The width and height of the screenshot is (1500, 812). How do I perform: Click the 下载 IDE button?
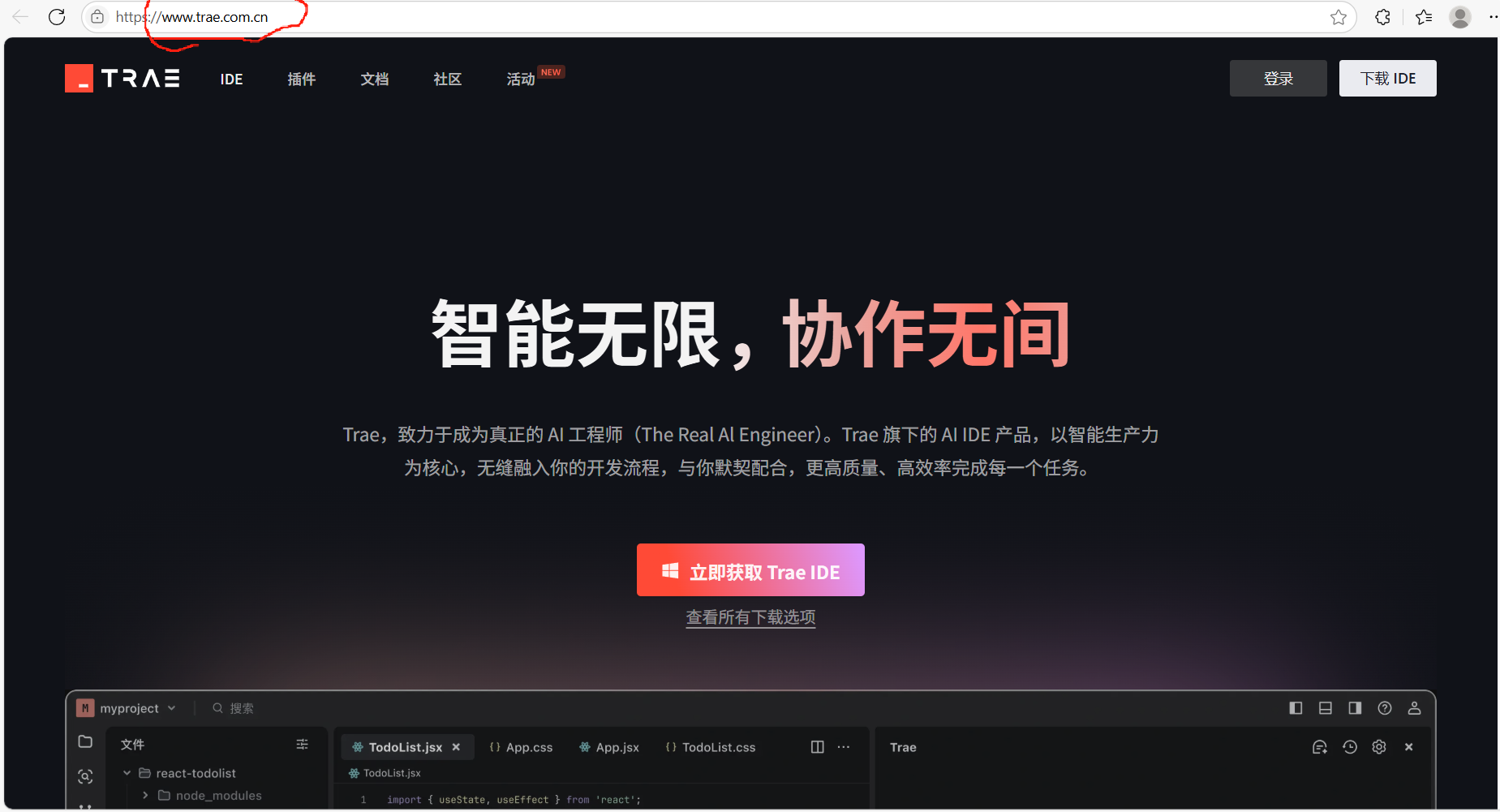point(1388,79)
